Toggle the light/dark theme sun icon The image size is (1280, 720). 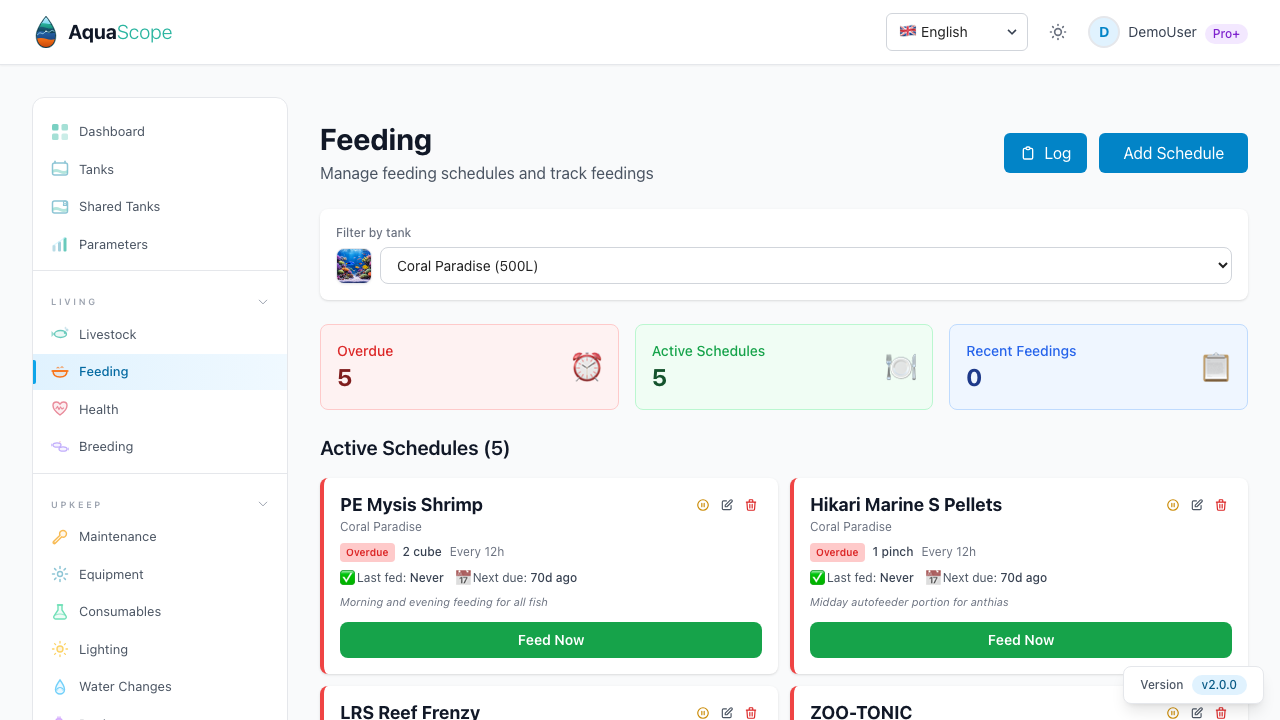point(1058,32)
